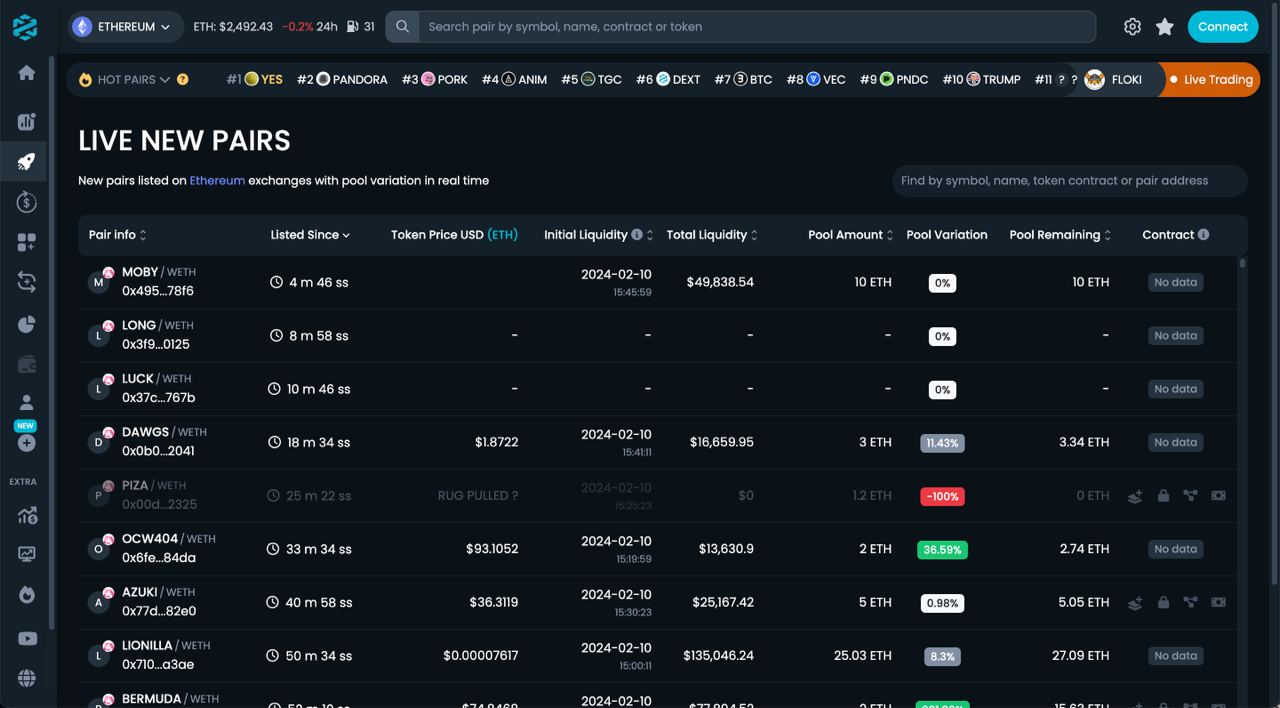Screen dimensions: 1280x708
Task: Click total liquidity $135,046.24
Action: pos(718,656)
